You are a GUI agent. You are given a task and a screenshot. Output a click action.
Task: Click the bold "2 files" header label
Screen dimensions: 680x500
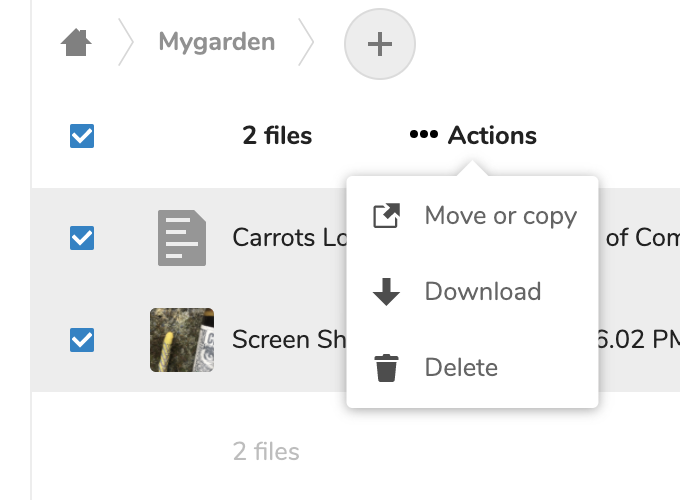tap(277, 136)
